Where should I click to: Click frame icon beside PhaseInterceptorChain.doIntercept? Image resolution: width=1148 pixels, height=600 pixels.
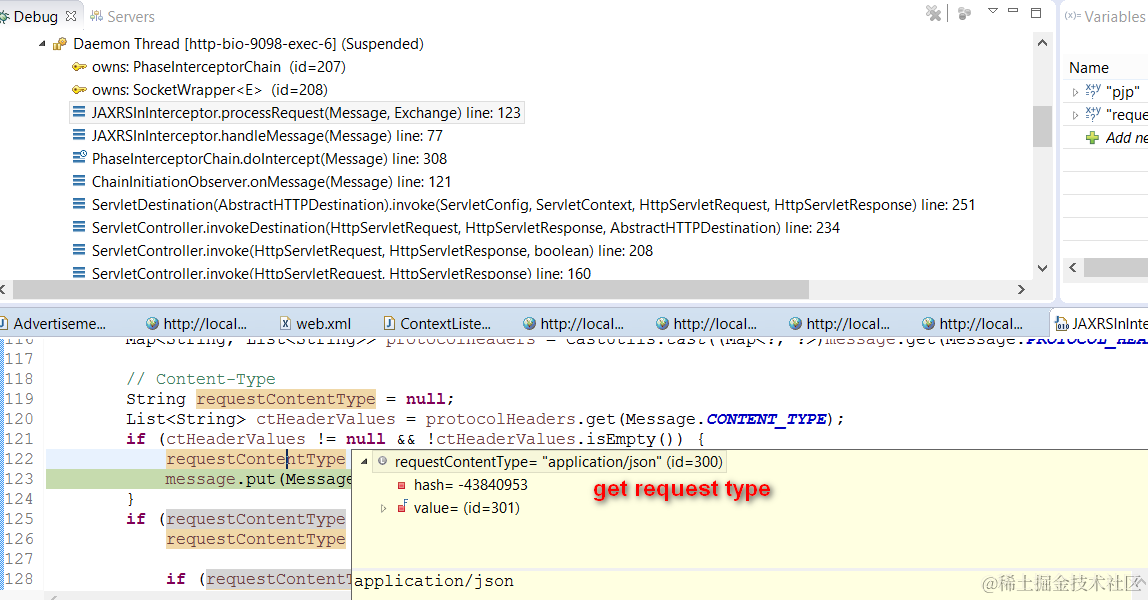coord(80,157)
